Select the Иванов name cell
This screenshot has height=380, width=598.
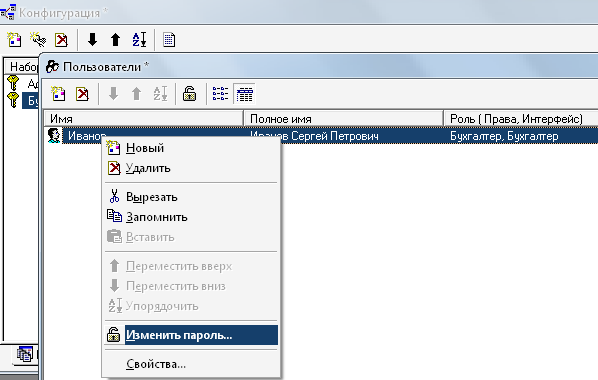(87, 136)
